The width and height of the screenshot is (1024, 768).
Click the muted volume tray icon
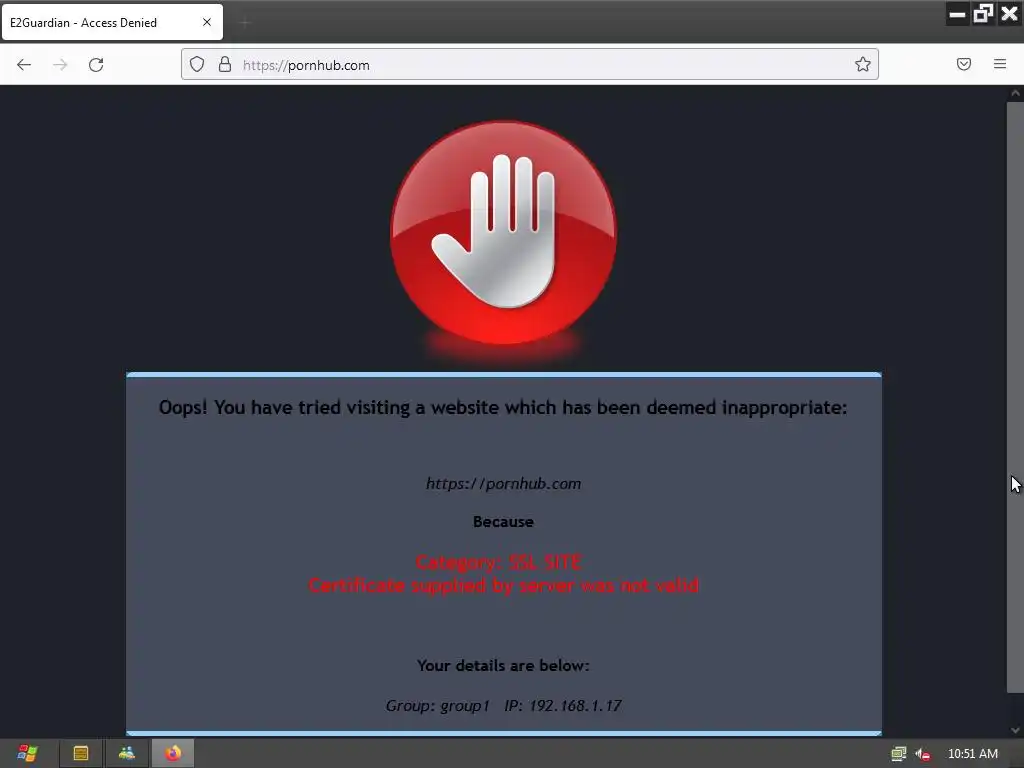click(923, 754)
